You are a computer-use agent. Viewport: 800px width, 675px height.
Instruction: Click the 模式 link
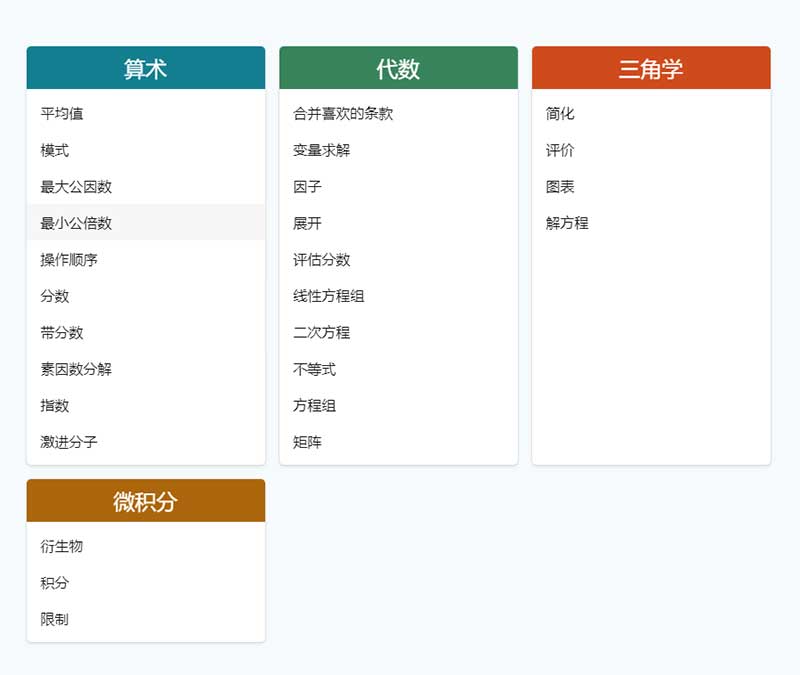[50, 150]
